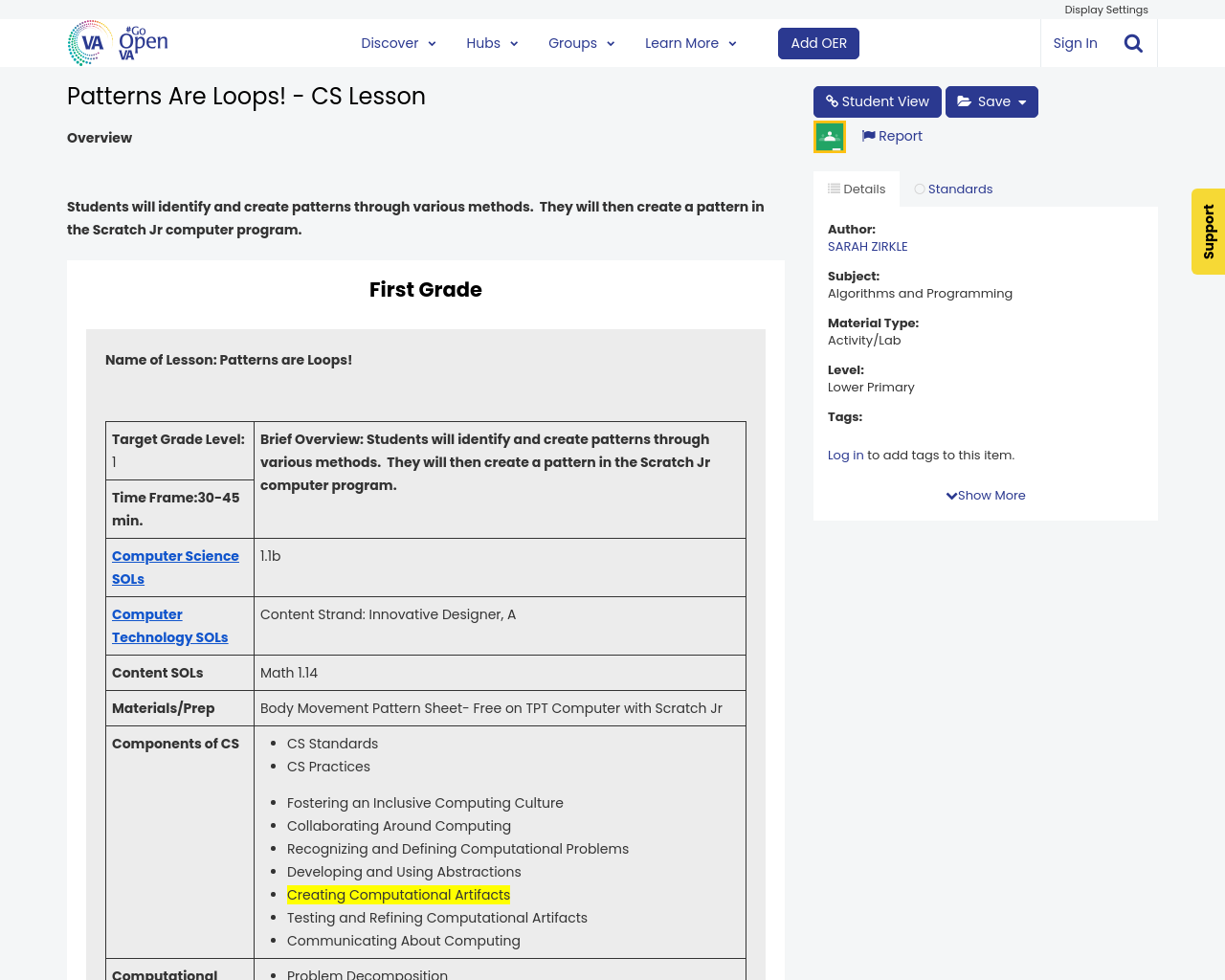
Task: Open Display Settings
Action: click(1105, 10)
